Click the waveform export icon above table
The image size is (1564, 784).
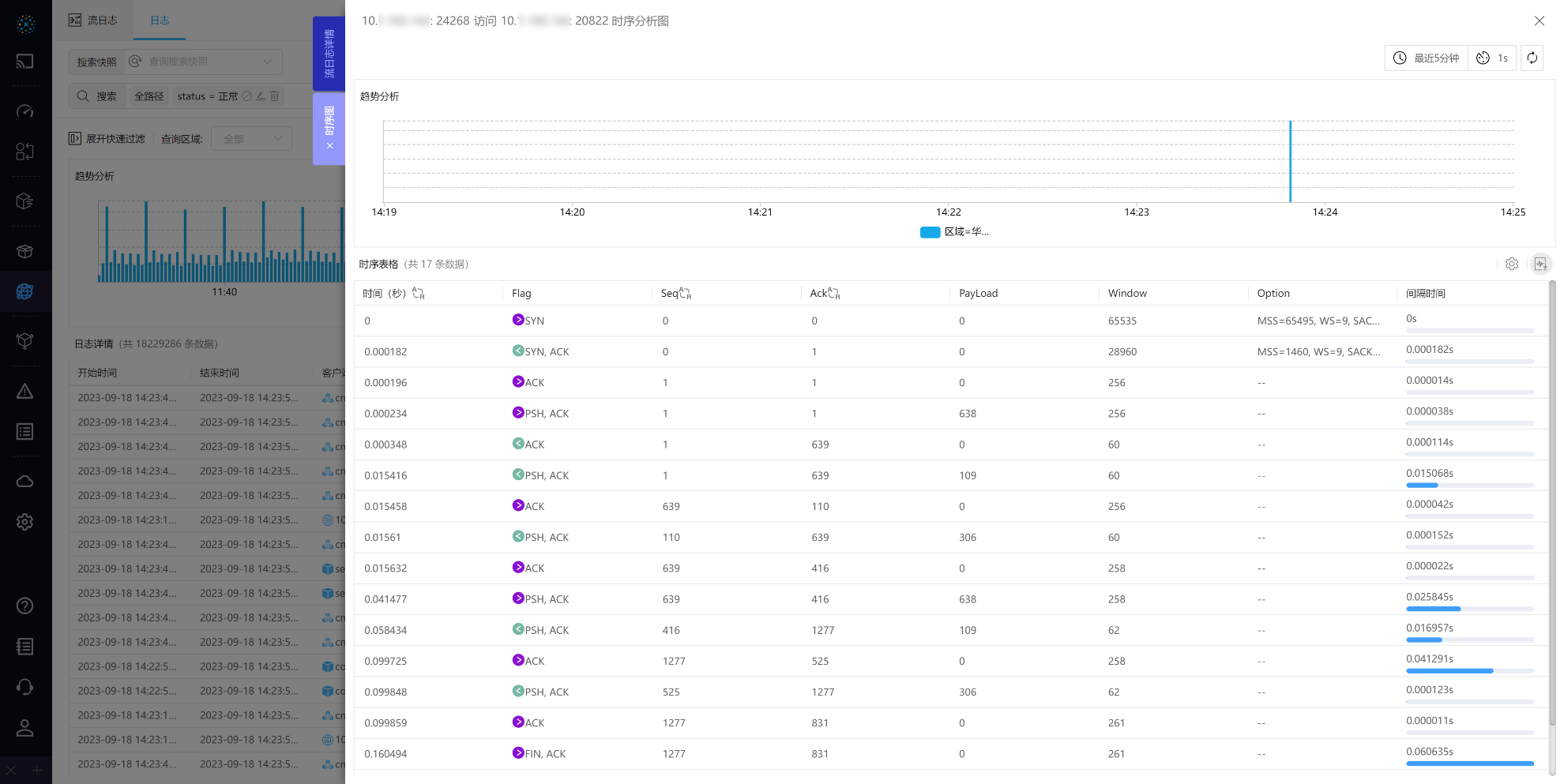click(x=1540, y=264)
